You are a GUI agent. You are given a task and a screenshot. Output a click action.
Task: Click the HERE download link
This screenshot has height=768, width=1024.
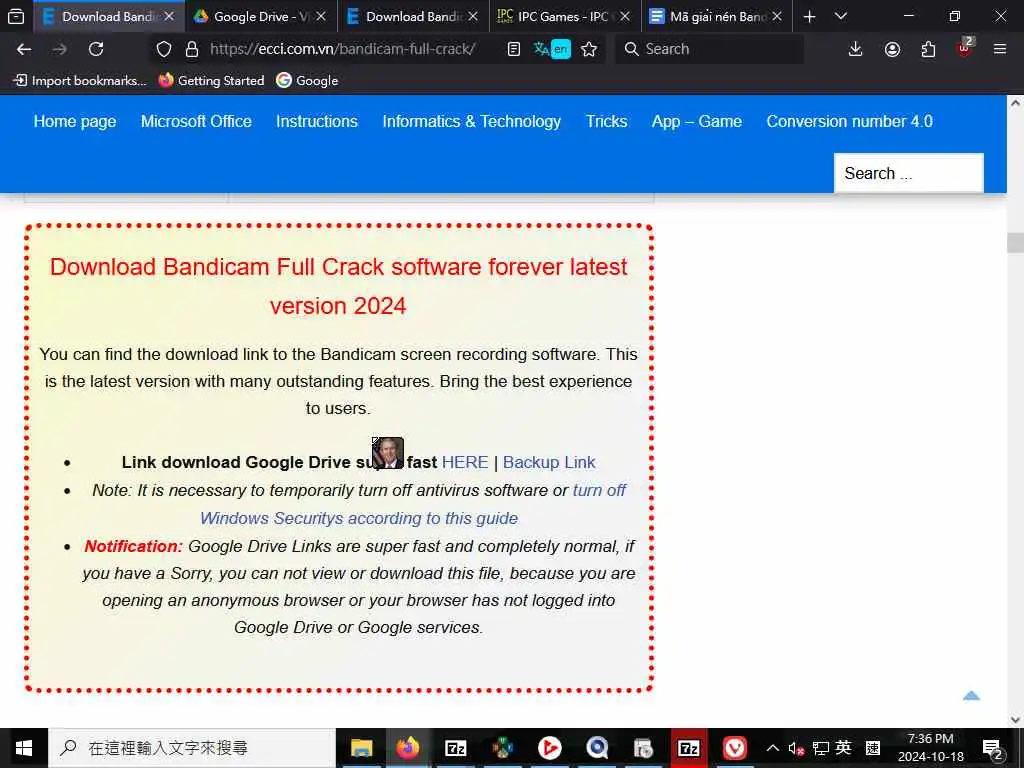click(465, 462)
